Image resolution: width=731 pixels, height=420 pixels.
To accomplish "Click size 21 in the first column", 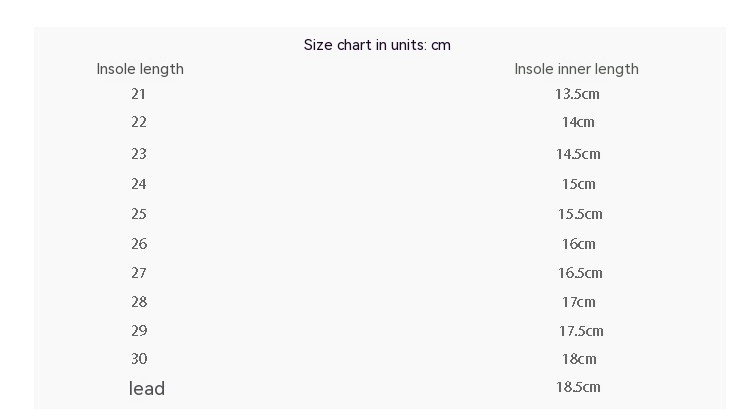I will [x=138, y=94].
